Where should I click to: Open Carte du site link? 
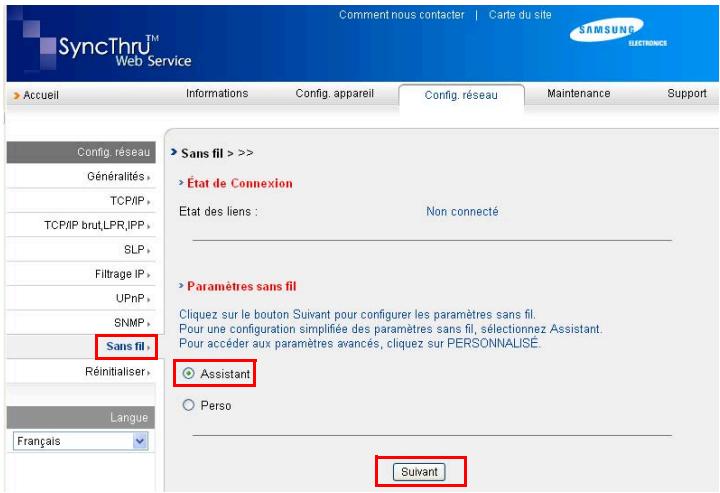tap(520, 15)
